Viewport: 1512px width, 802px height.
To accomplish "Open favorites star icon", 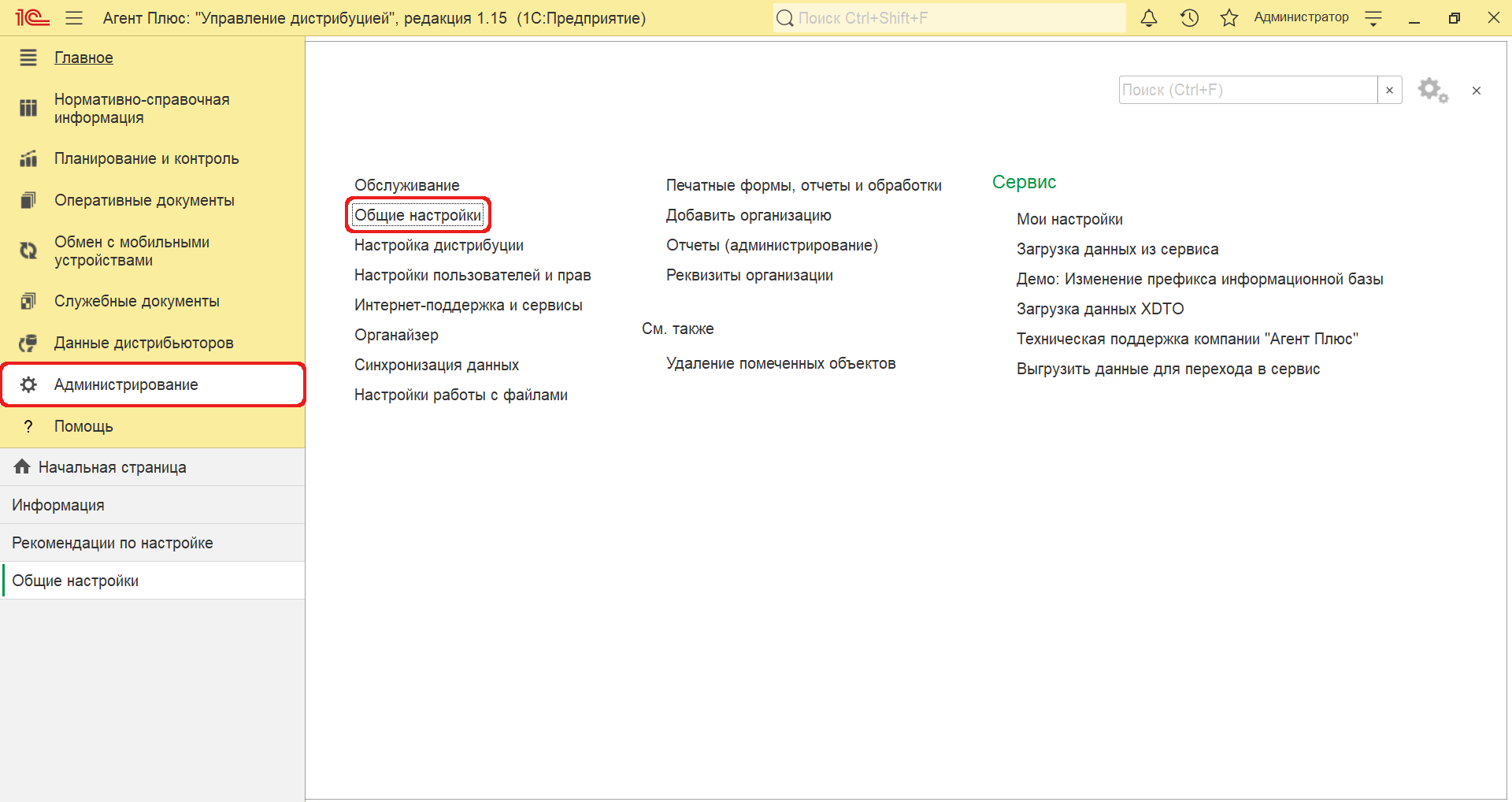I will coord(1229,17).
